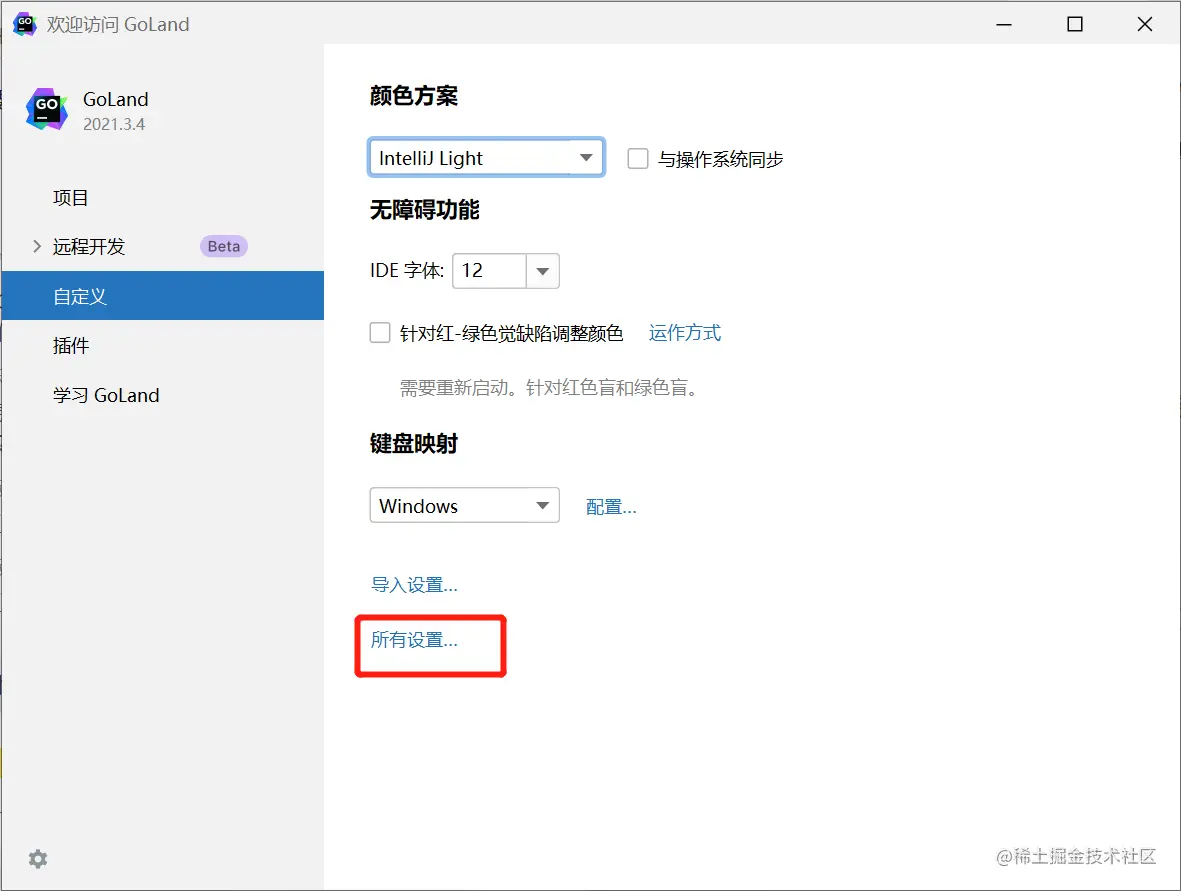Click the 运作方式 link
The width and height of the screenshot is (1181, 891).
[x=685, y=332]
